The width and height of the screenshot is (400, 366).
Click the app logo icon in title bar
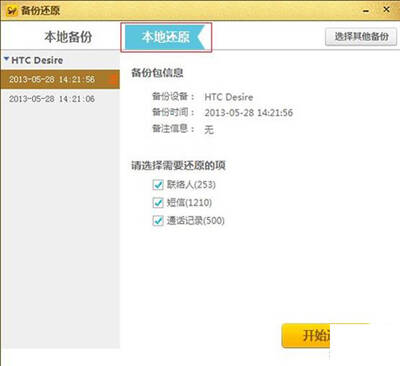(12, 11)
